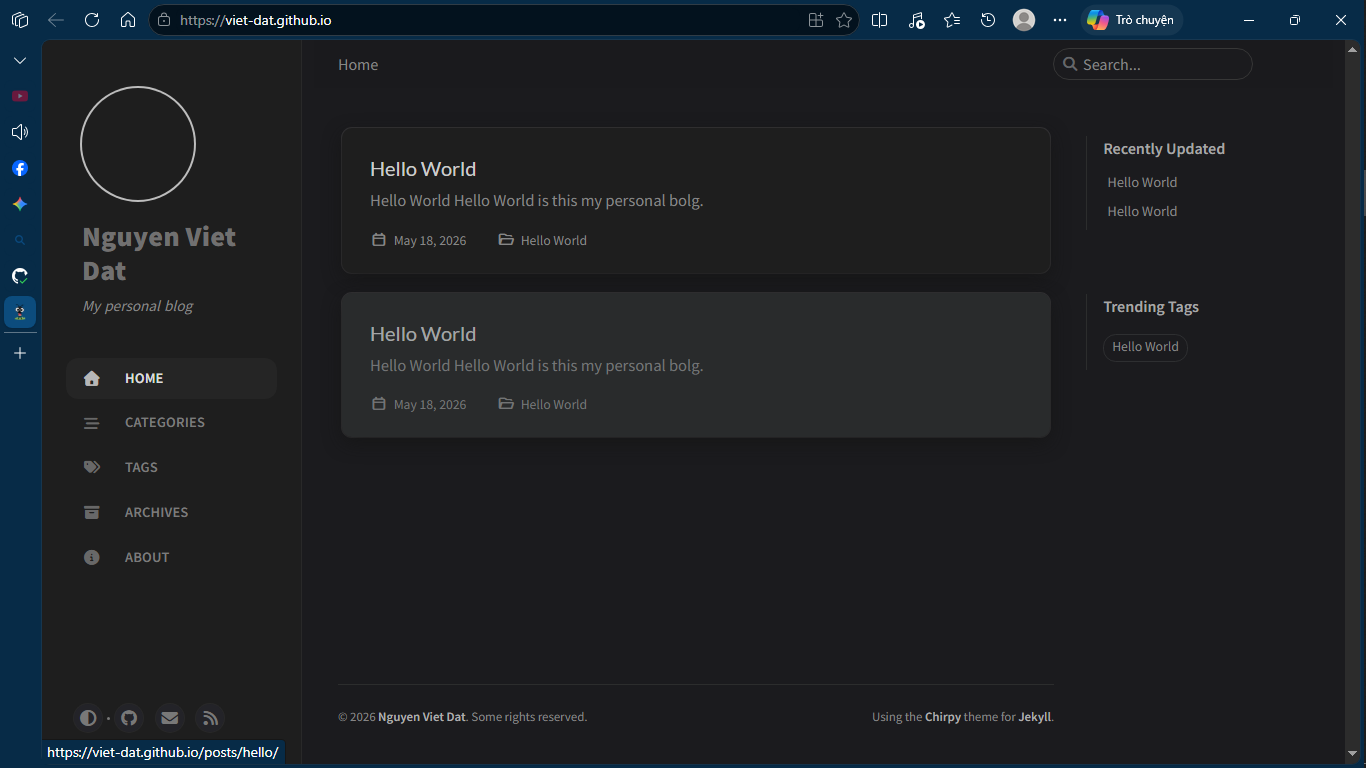Switch to the Facebook tab
The image size is (1366, 768).
(20, 168)
